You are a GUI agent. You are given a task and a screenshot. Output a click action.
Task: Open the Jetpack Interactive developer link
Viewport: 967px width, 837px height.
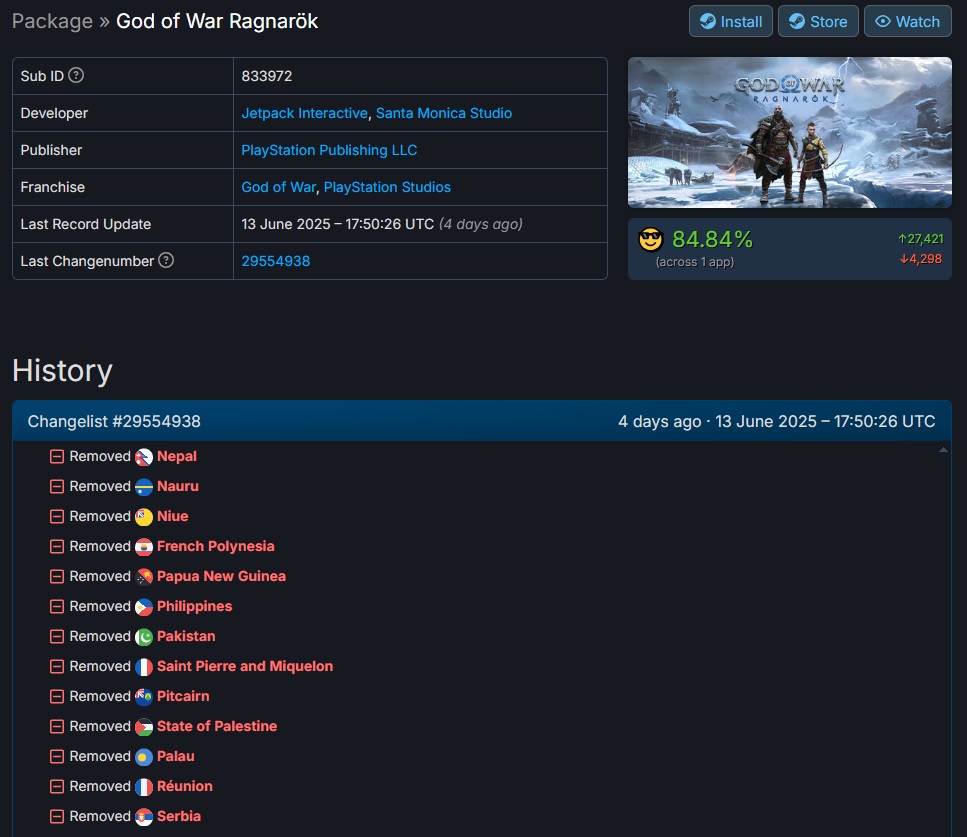pos(305,113)
